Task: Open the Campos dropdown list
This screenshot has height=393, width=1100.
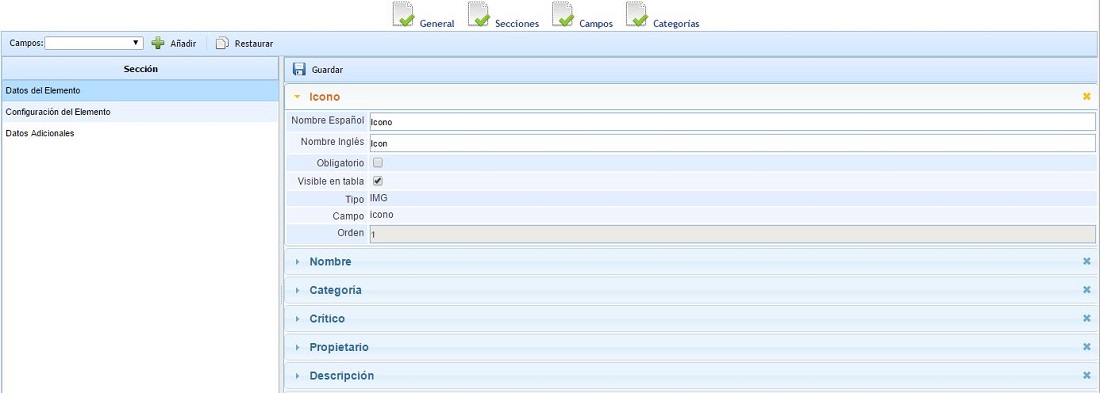Action: pos(94,44)
